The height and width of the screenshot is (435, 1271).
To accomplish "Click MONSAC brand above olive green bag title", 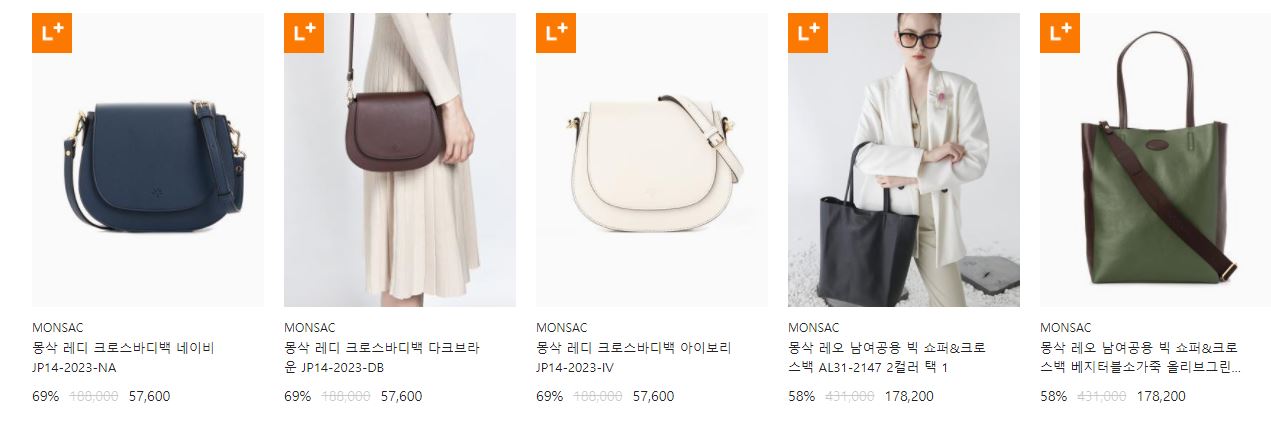I will click(x=1066, y=327).
